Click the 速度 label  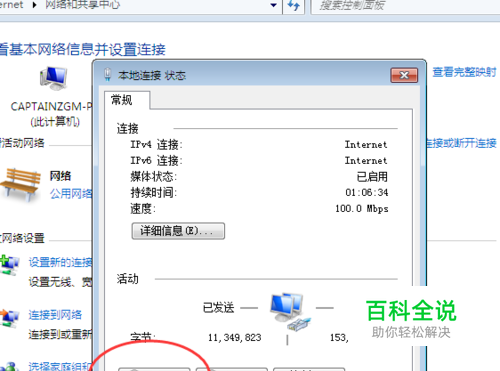pos(143,209)
